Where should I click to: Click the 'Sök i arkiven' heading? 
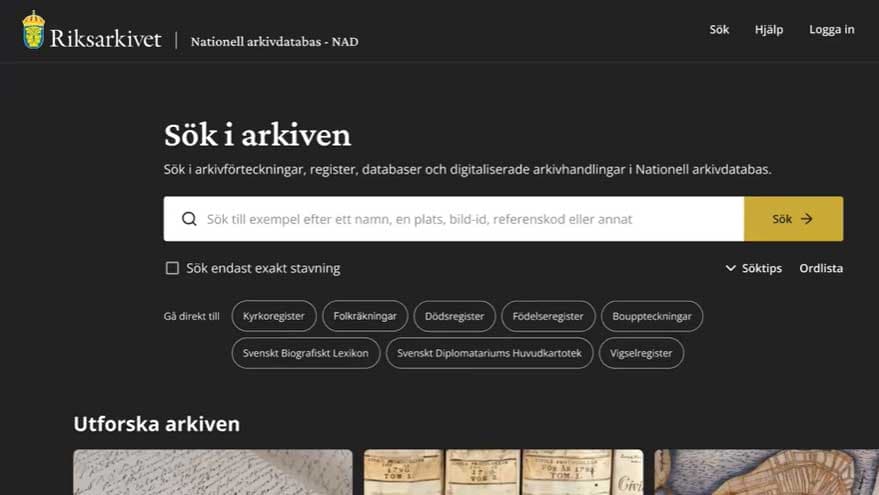tap(257, 135)
